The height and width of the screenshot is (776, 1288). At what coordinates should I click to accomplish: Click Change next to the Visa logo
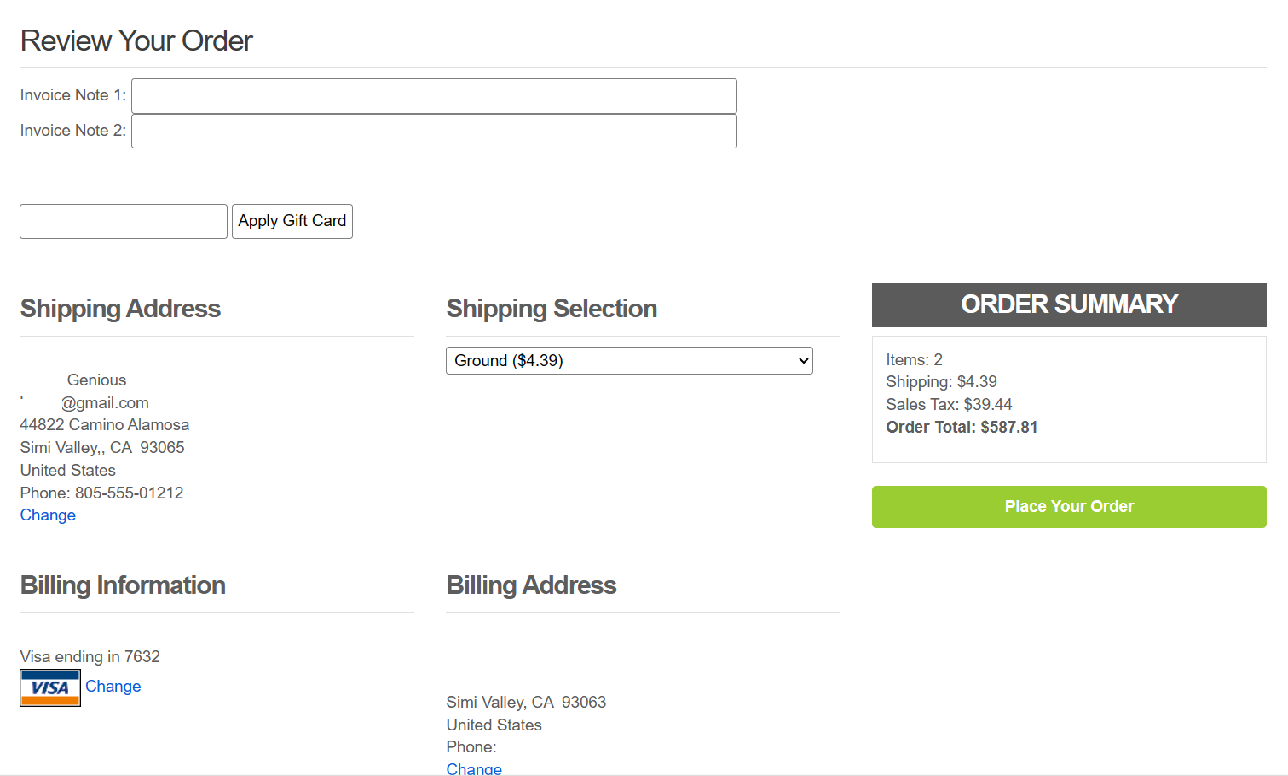113,686
